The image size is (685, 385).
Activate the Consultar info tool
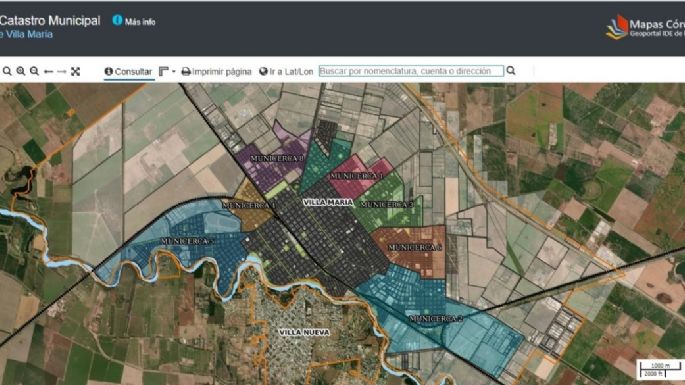(x=128, y=72)
